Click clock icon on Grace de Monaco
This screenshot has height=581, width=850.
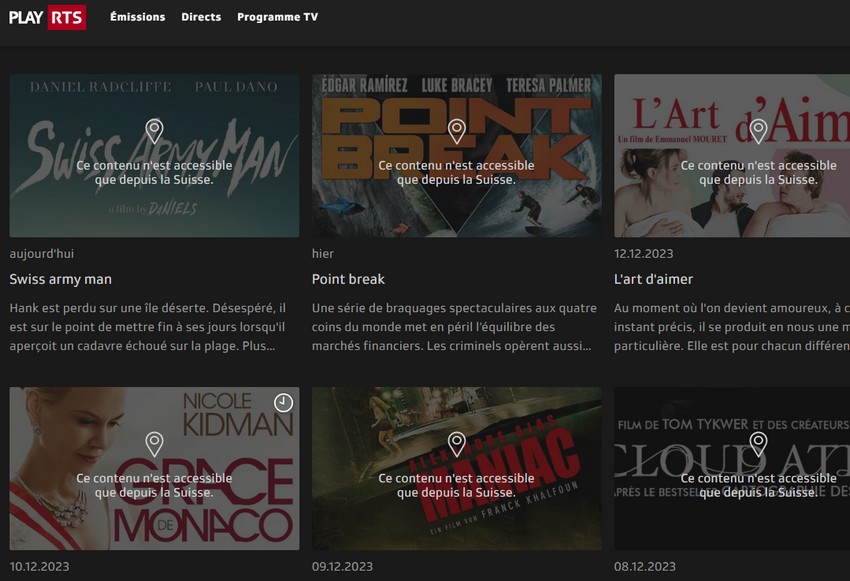pyautogui.click(x=283, y=403)
